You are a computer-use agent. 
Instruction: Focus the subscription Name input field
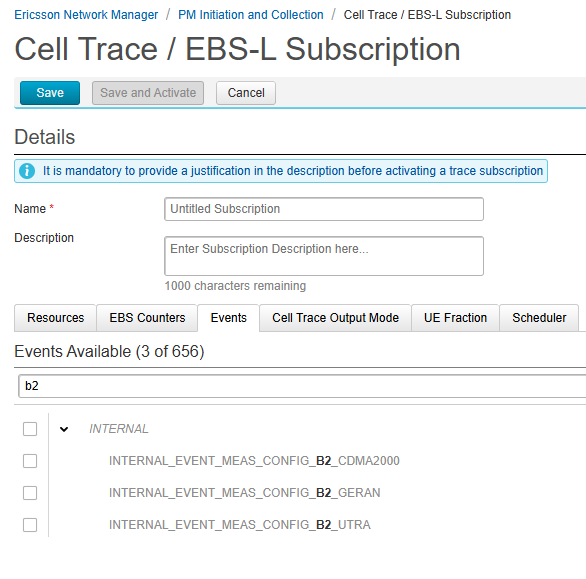pyautogui.click(x=324, y=209)
